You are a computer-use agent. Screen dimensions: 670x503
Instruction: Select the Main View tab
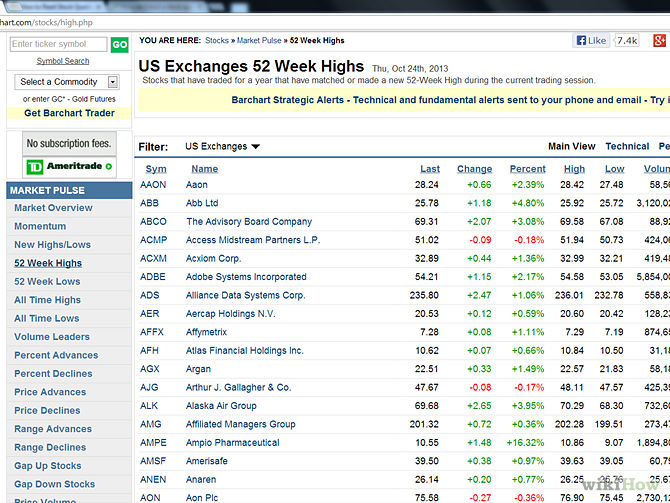(571, 146)
